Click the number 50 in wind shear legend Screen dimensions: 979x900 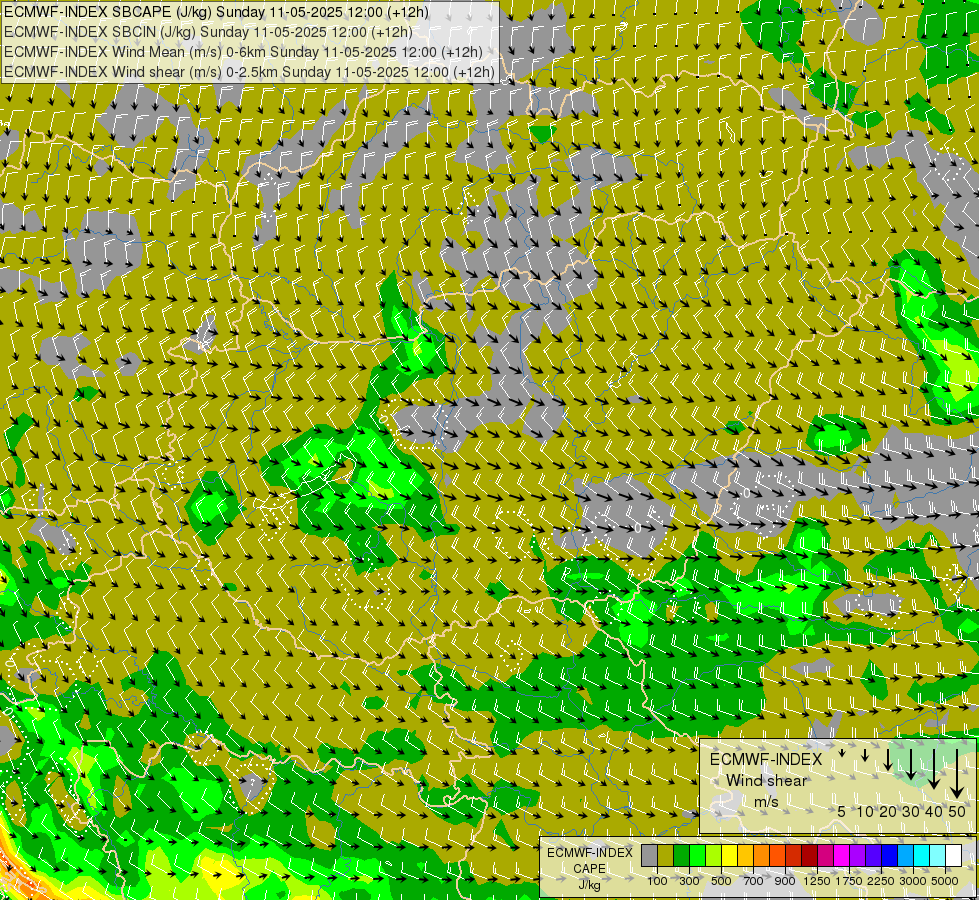pyautogui.click(x=957, y=811)
